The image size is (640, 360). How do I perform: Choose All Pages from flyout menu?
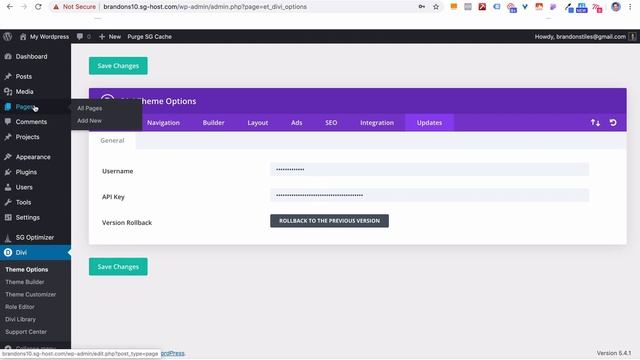click(90, 108)
